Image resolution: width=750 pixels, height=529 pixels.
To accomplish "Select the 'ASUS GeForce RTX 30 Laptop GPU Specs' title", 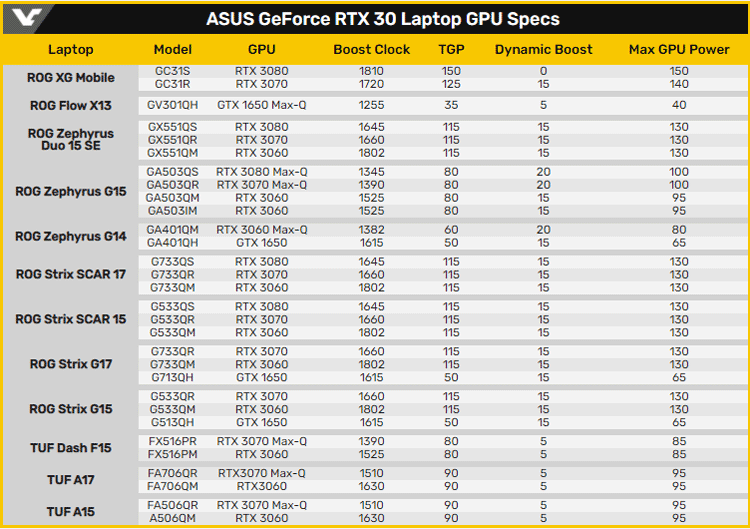I will tap(383, 19).
